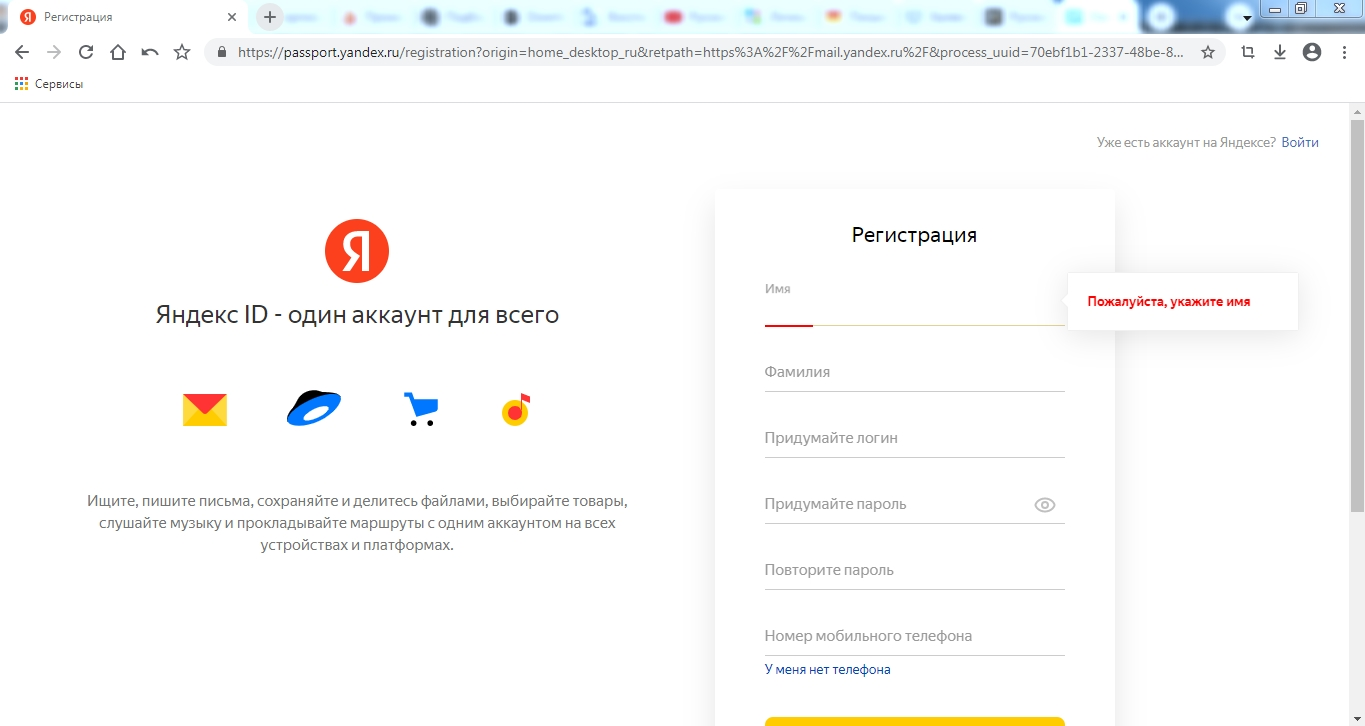Open downloads via the arrow icon
The width and height of the screenshot is (1365, 726).
[1280, 53]
